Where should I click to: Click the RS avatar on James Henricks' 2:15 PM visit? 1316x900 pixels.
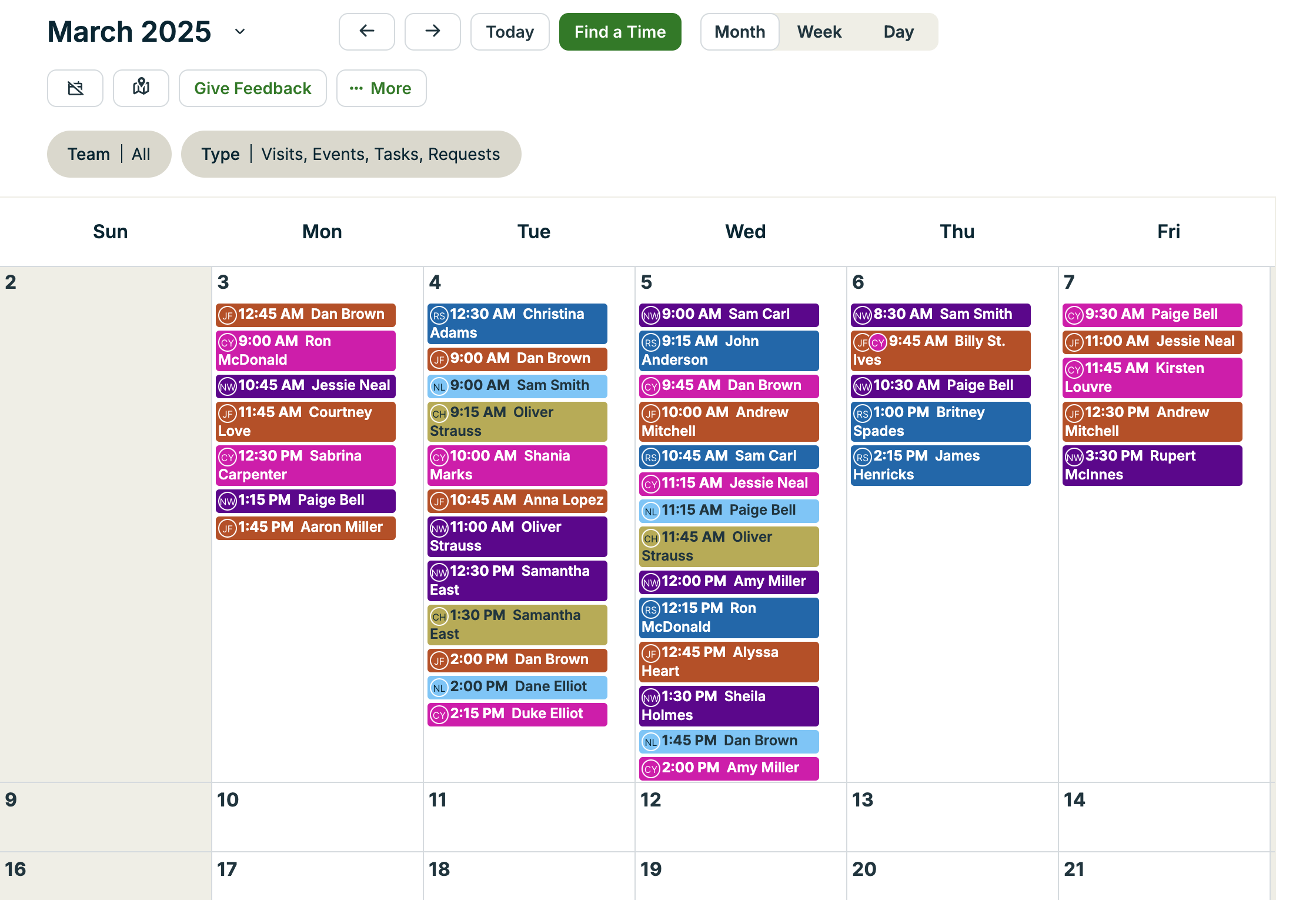coord(862,456)
